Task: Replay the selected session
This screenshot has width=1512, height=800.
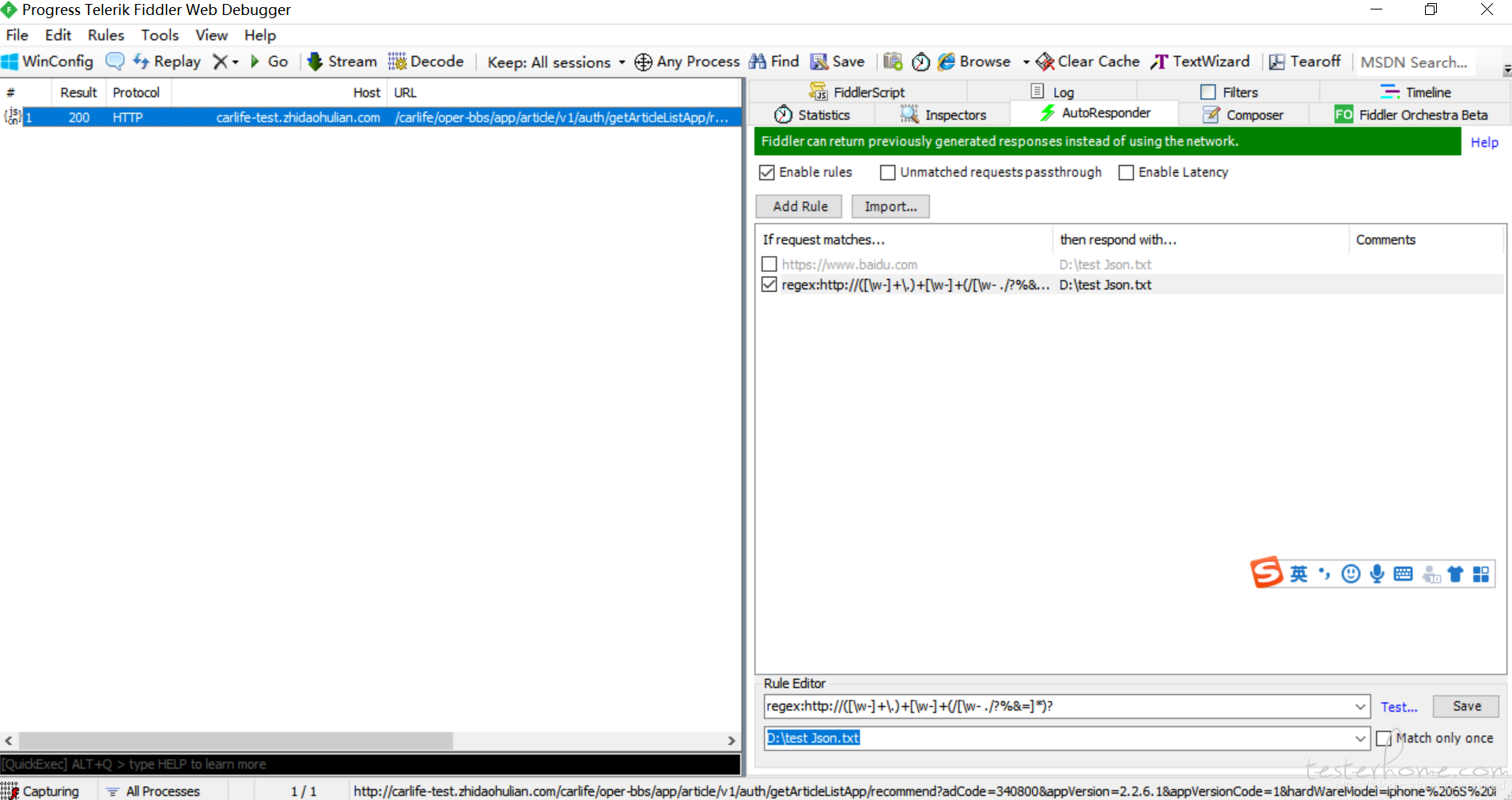Action: tap(167, 62)
